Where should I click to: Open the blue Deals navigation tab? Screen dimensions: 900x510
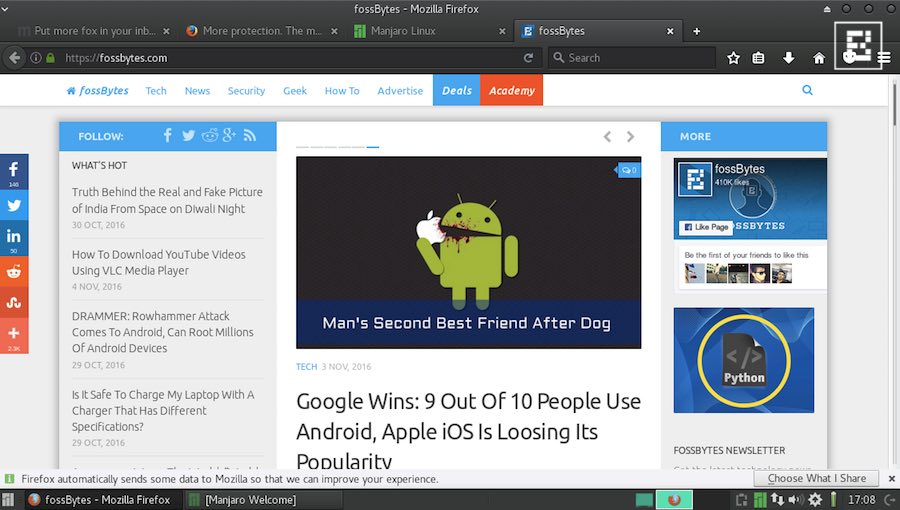456,90
